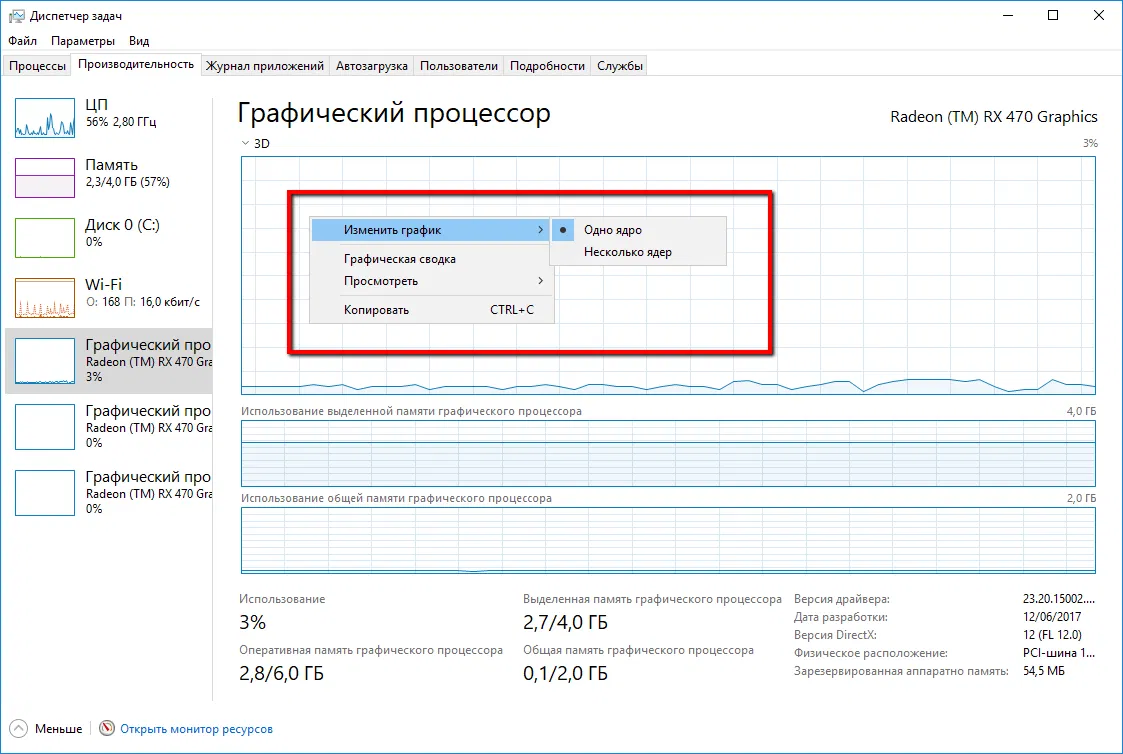Switch to the Процессы tab
Image resolution: width=1123 pixels, height=754 pixels.
(x=37, y=66)
